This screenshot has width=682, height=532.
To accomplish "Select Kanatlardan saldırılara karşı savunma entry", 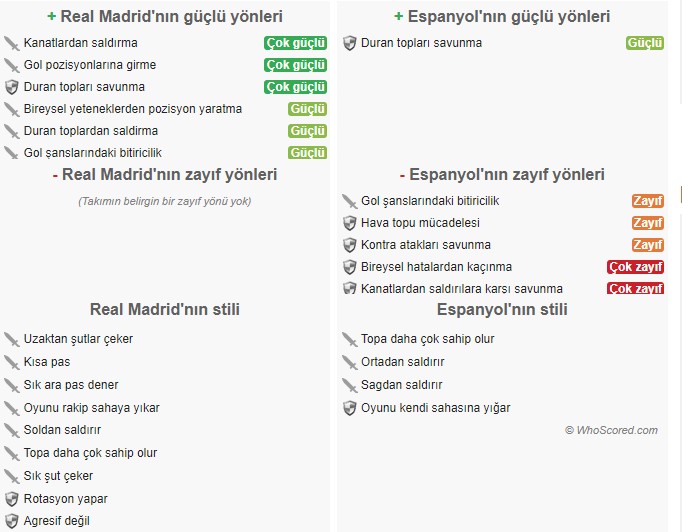I will pos(461,289).
